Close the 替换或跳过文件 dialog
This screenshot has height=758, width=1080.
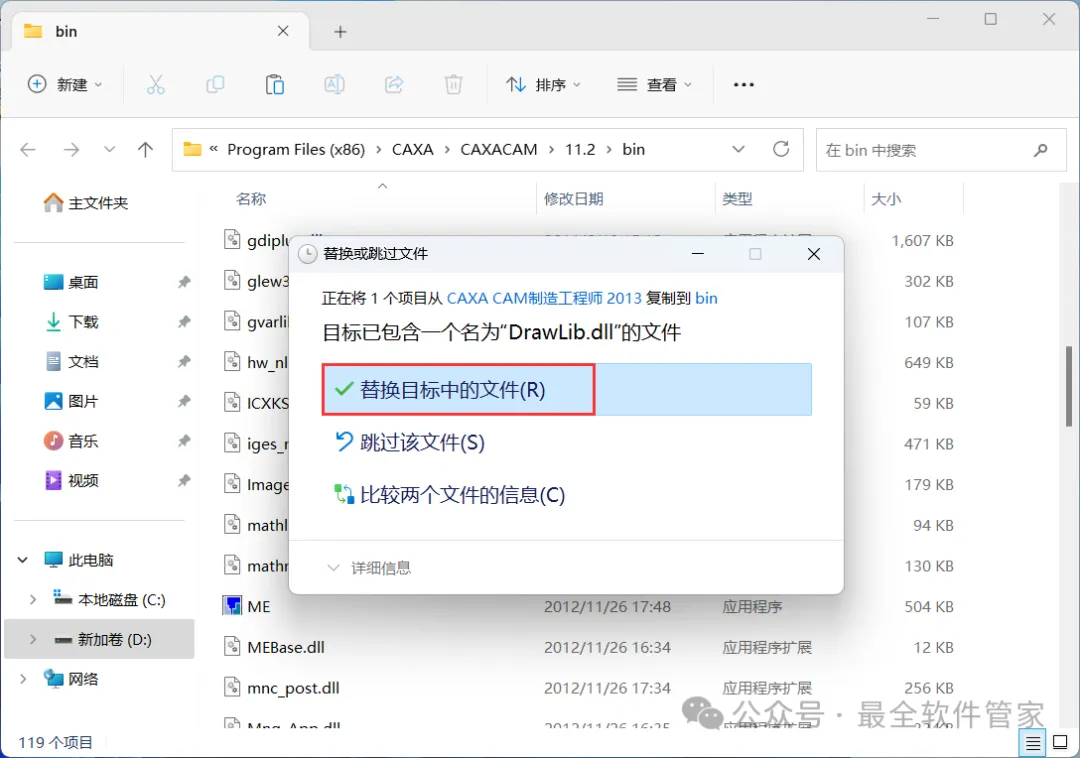[x=813, y=254]
